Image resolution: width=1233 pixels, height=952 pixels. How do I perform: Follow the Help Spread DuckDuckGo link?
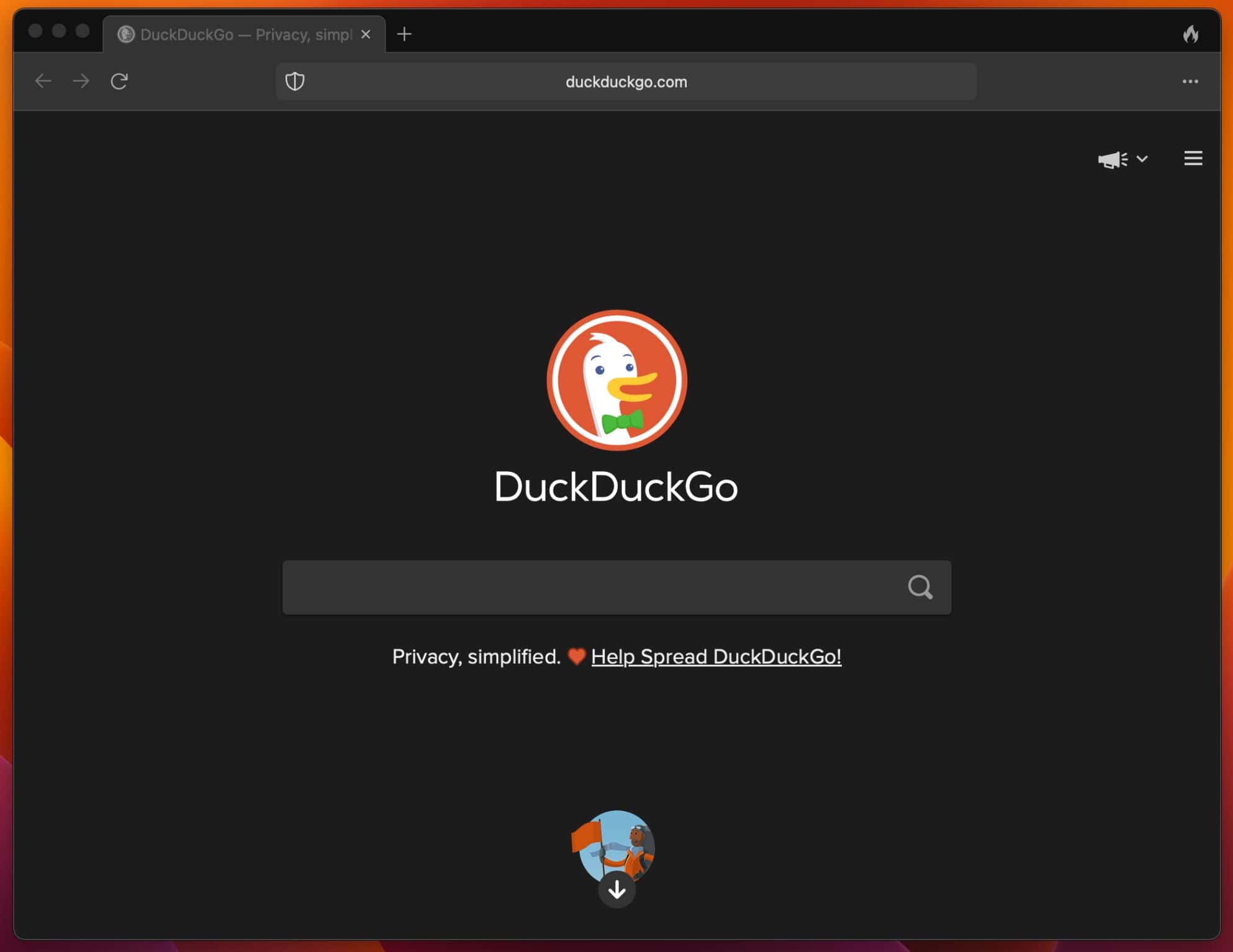[717, 656]
